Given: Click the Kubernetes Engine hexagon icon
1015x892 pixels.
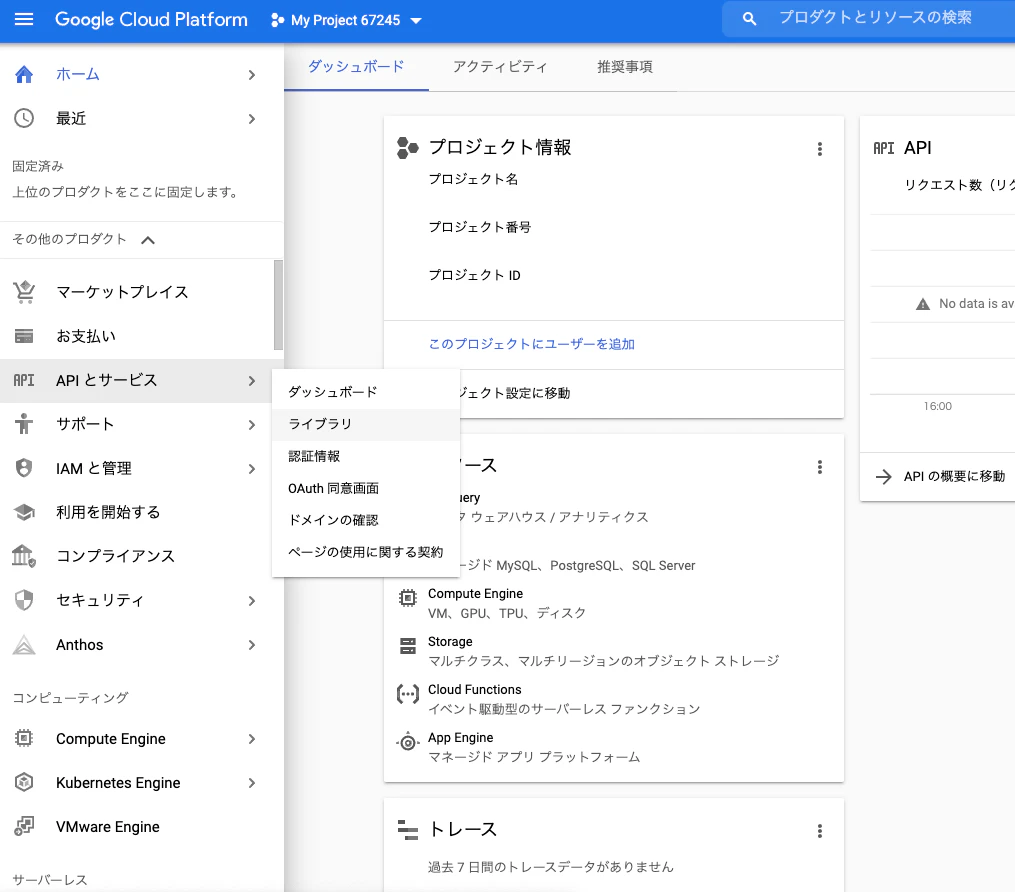Looking at the screenshot, I should [x=24, y=783].
